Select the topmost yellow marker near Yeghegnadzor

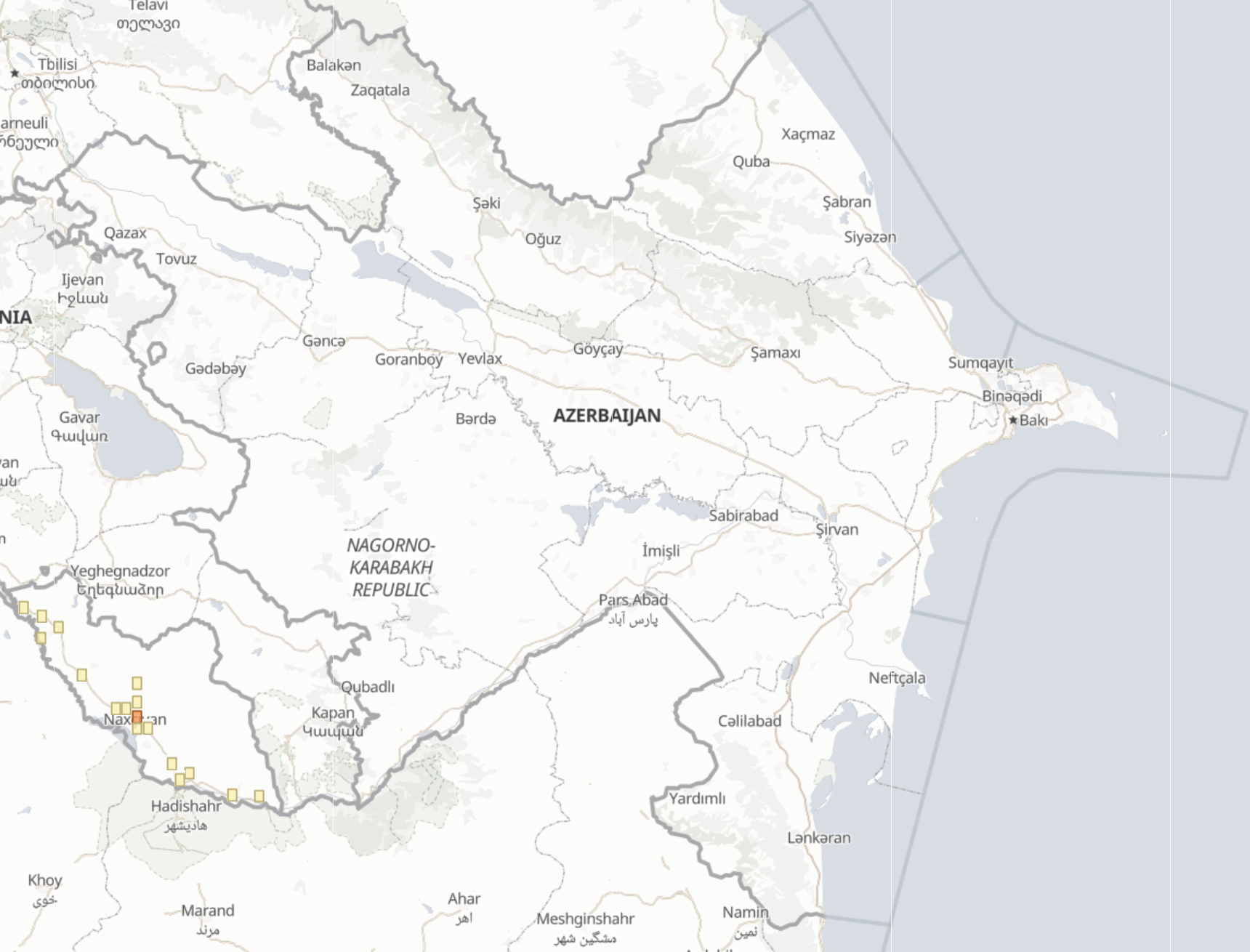tap(23, 608)
